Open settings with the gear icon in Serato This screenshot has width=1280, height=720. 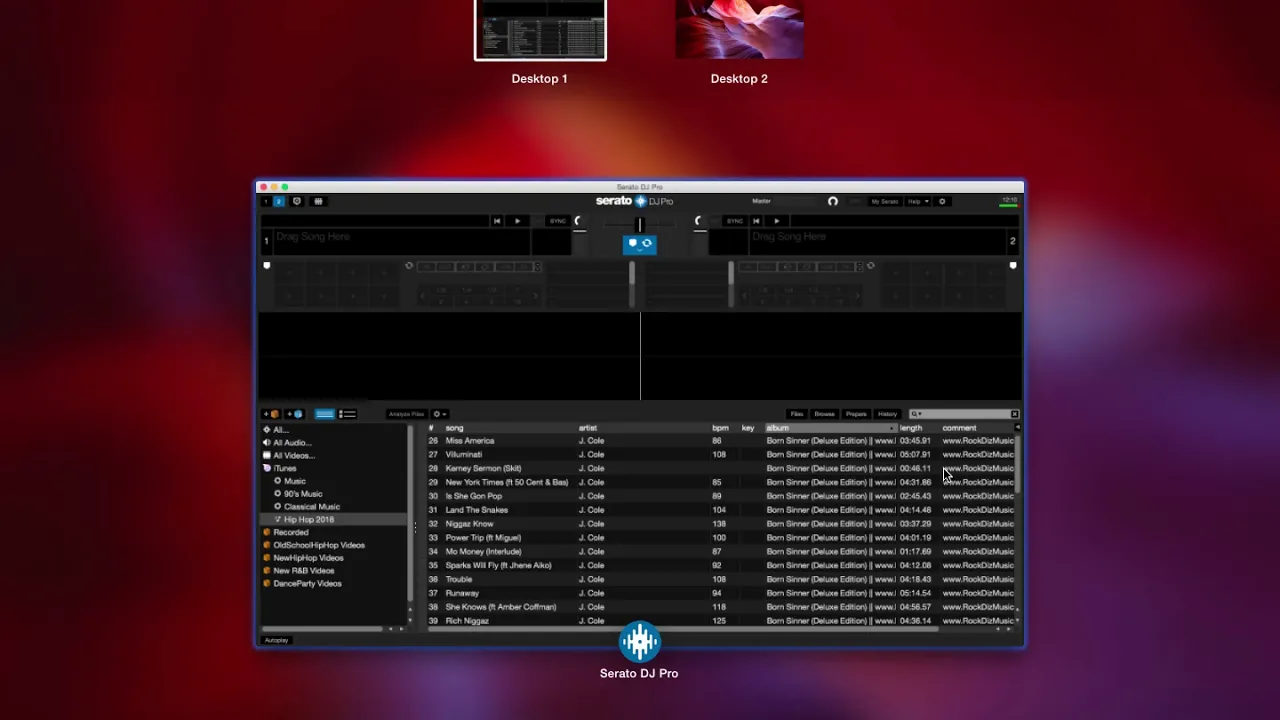(x=942, y=201)
